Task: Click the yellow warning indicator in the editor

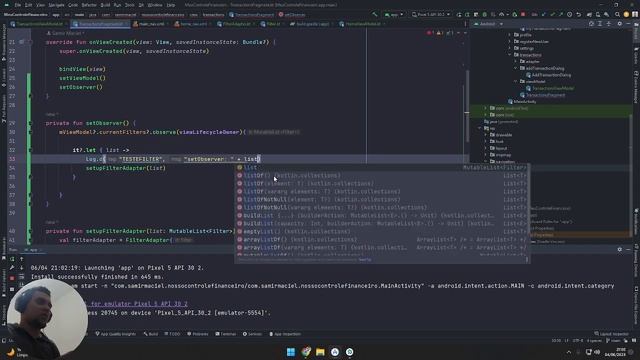Action: click(439, 33)
